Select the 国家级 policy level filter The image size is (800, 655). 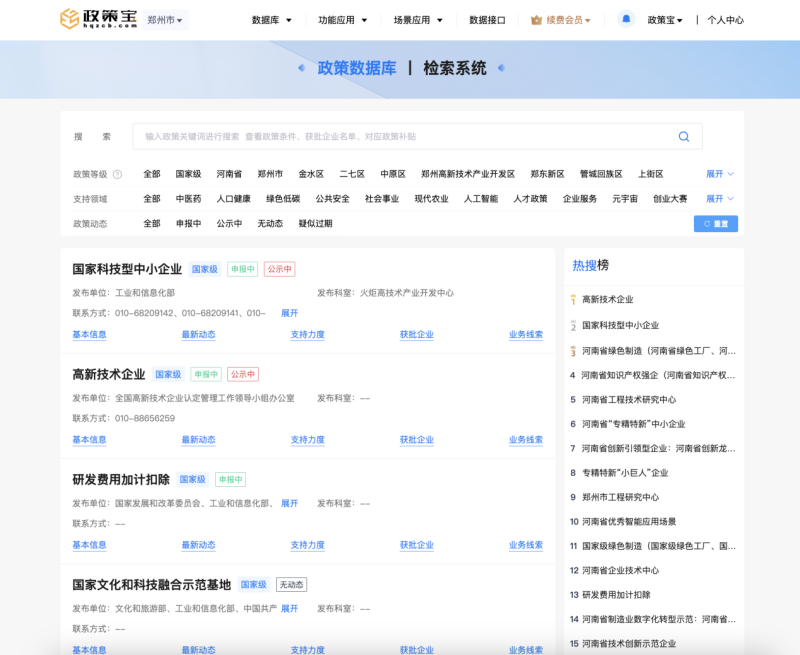click(188, 174)
